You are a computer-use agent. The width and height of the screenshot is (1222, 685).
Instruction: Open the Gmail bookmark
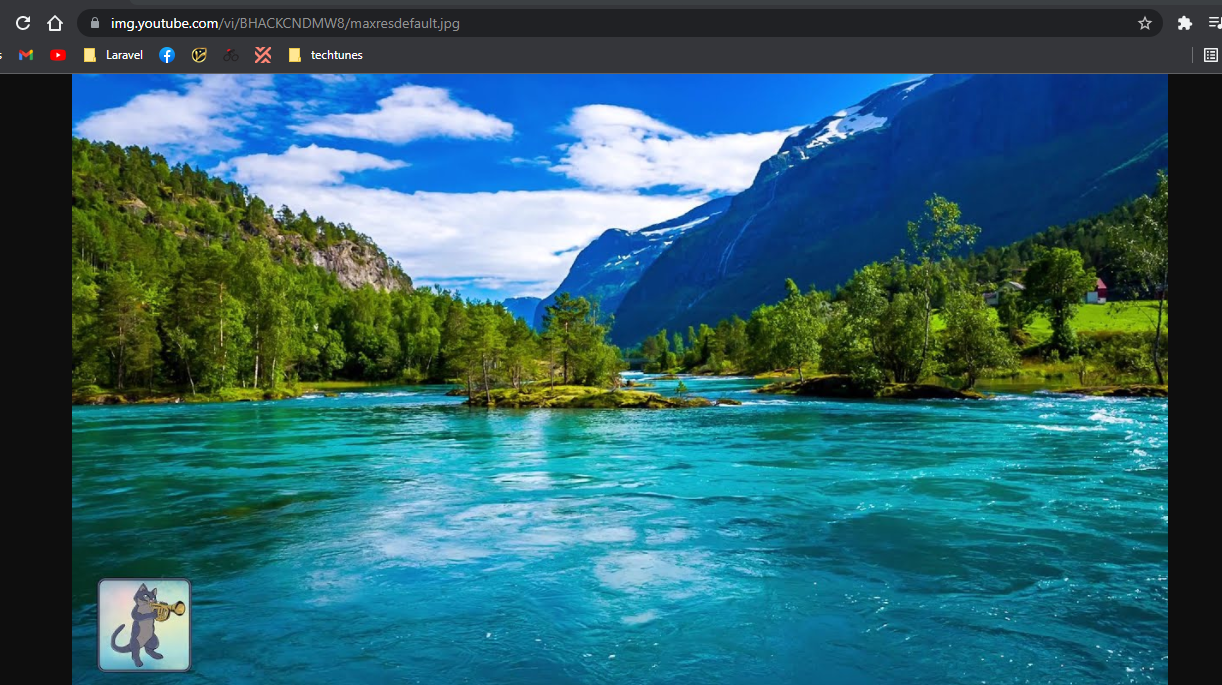26,55
